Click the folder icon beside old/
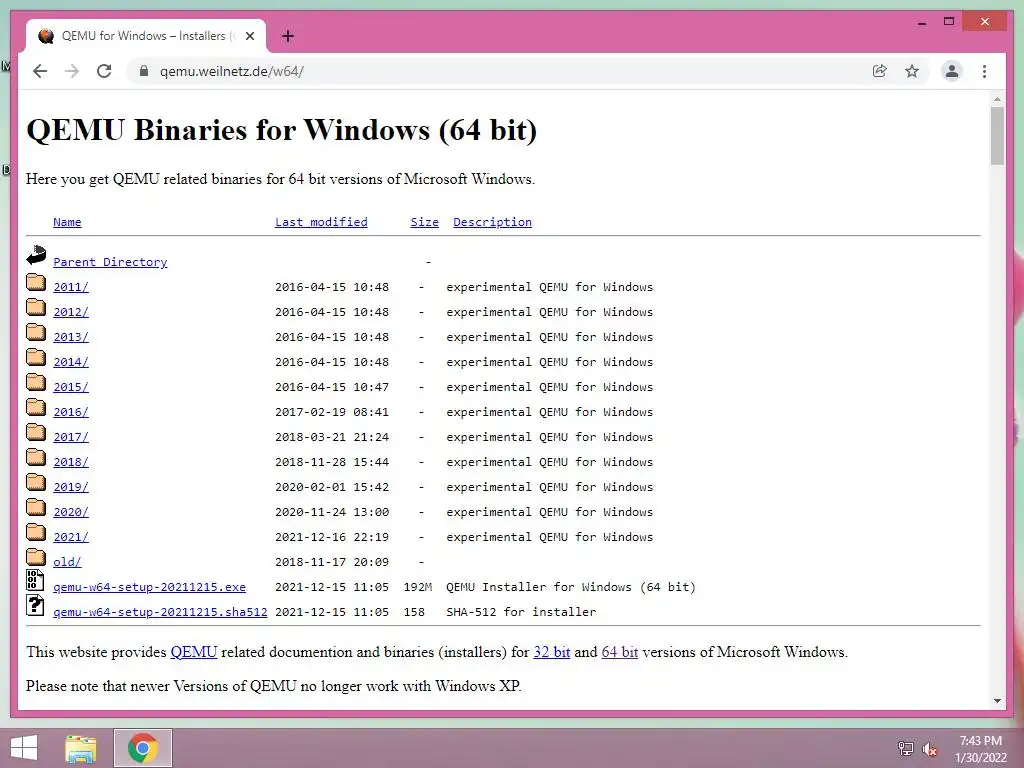This screenshot has height=768, width=1024. [36, 557]
